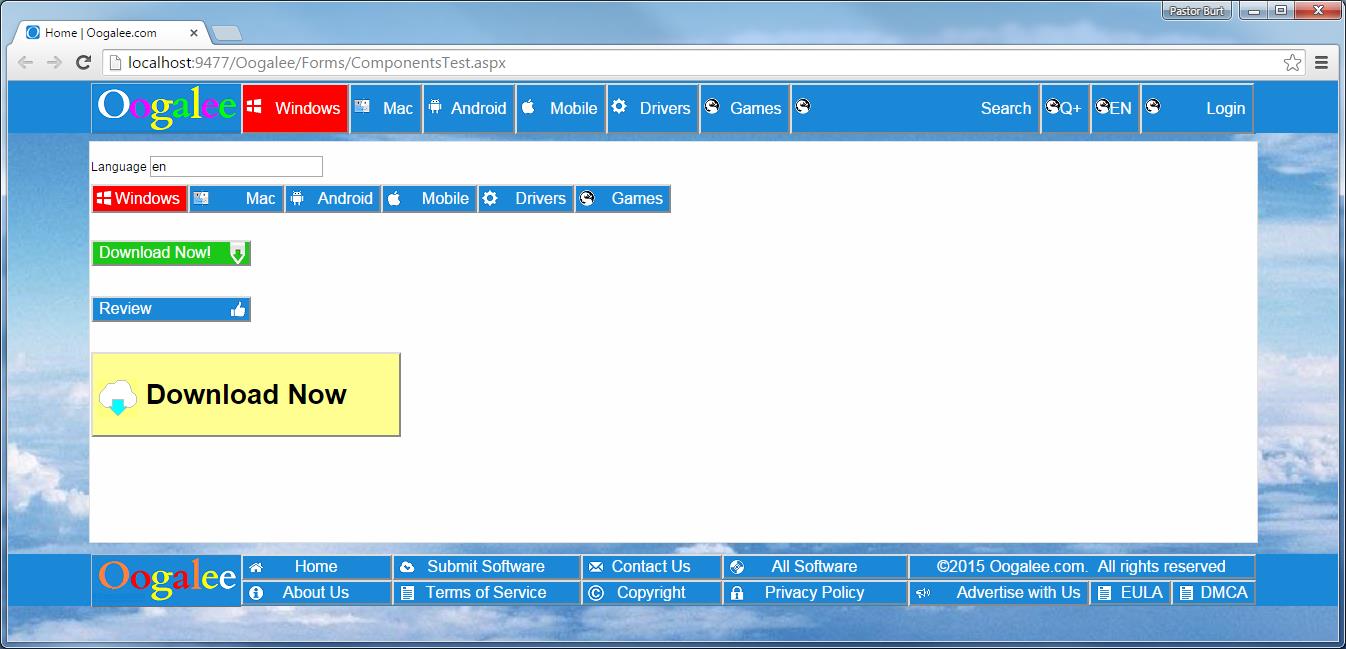Click the Search item in the top bar
1346x649 pixels.
[914, 108]
